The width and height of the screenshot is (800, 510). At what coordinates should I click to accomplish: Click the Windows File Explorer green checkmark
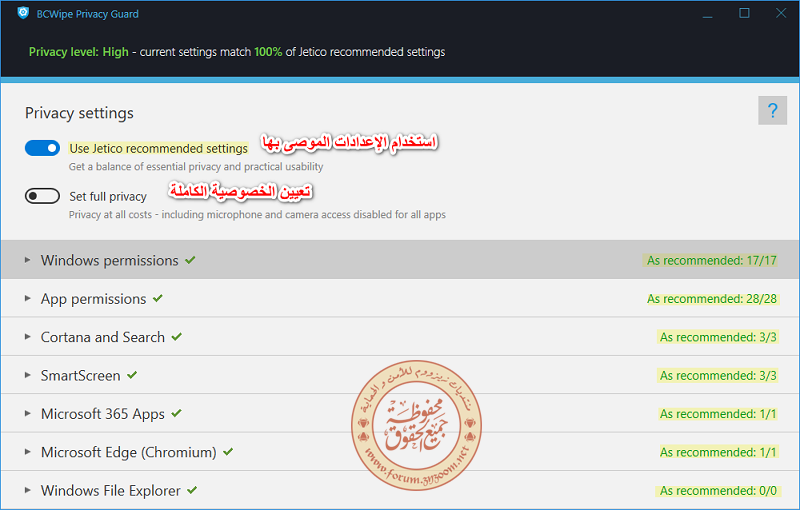[x=192, y=490]
